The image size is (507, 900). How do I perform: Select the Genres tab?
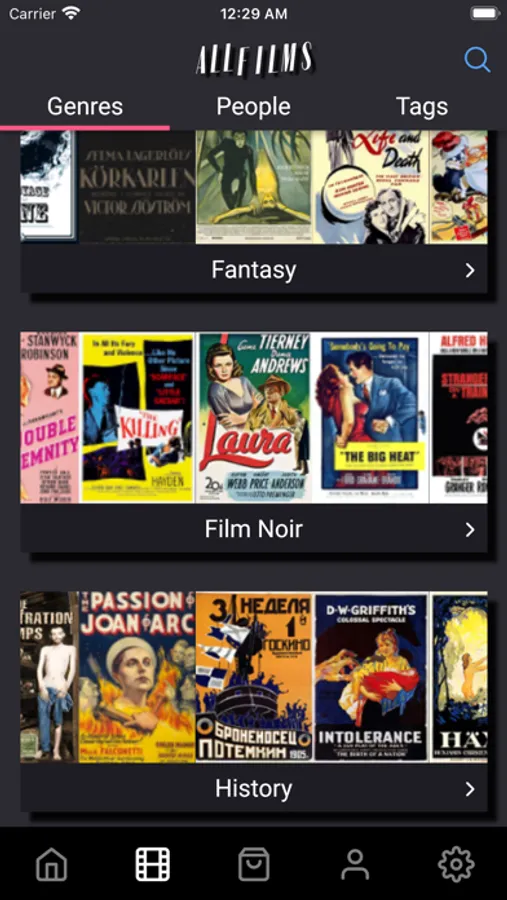pyautogui.click(x=85, y=106)
